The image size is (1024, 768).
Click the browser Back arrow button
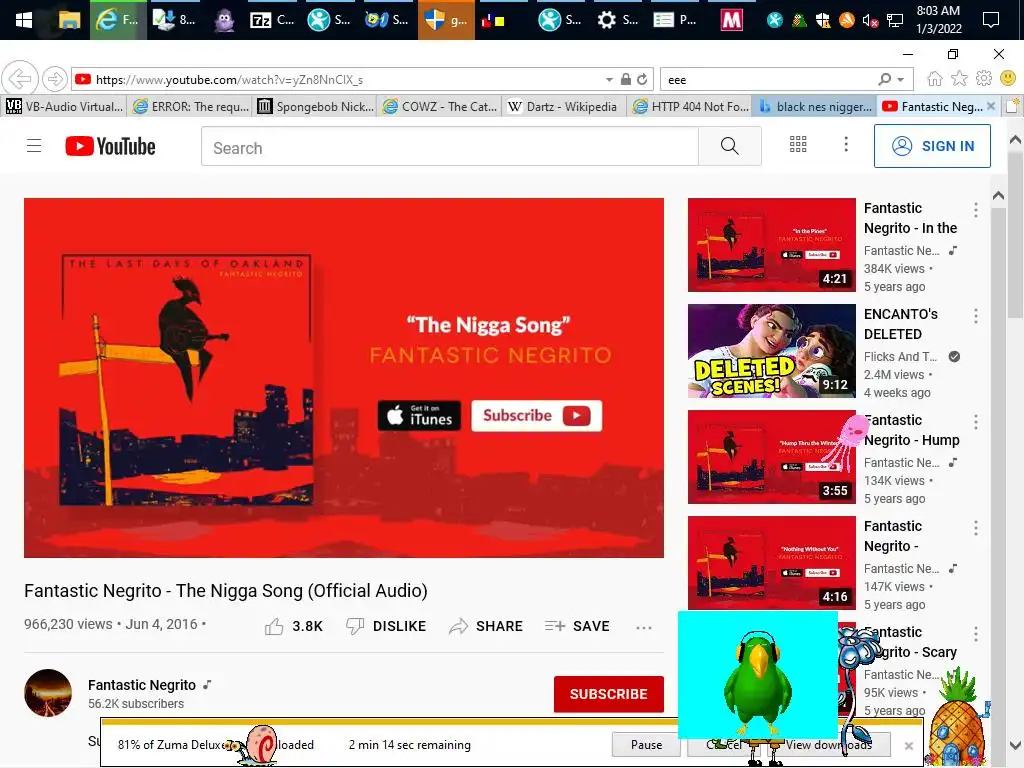click(20, 79)
